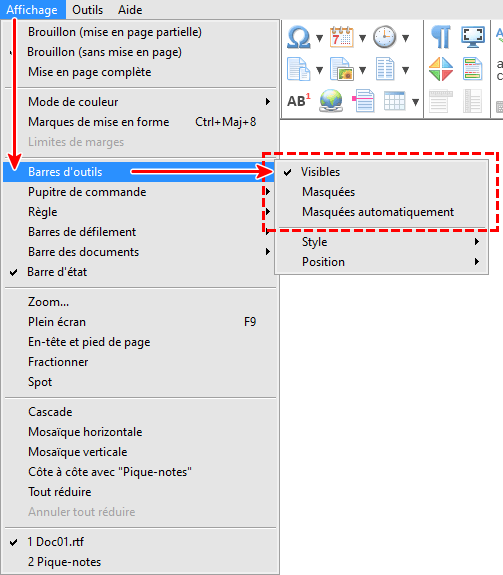This screenshot has width=503, height=575.
Task: Open the Outils menu
Action: tap(88, 10)
